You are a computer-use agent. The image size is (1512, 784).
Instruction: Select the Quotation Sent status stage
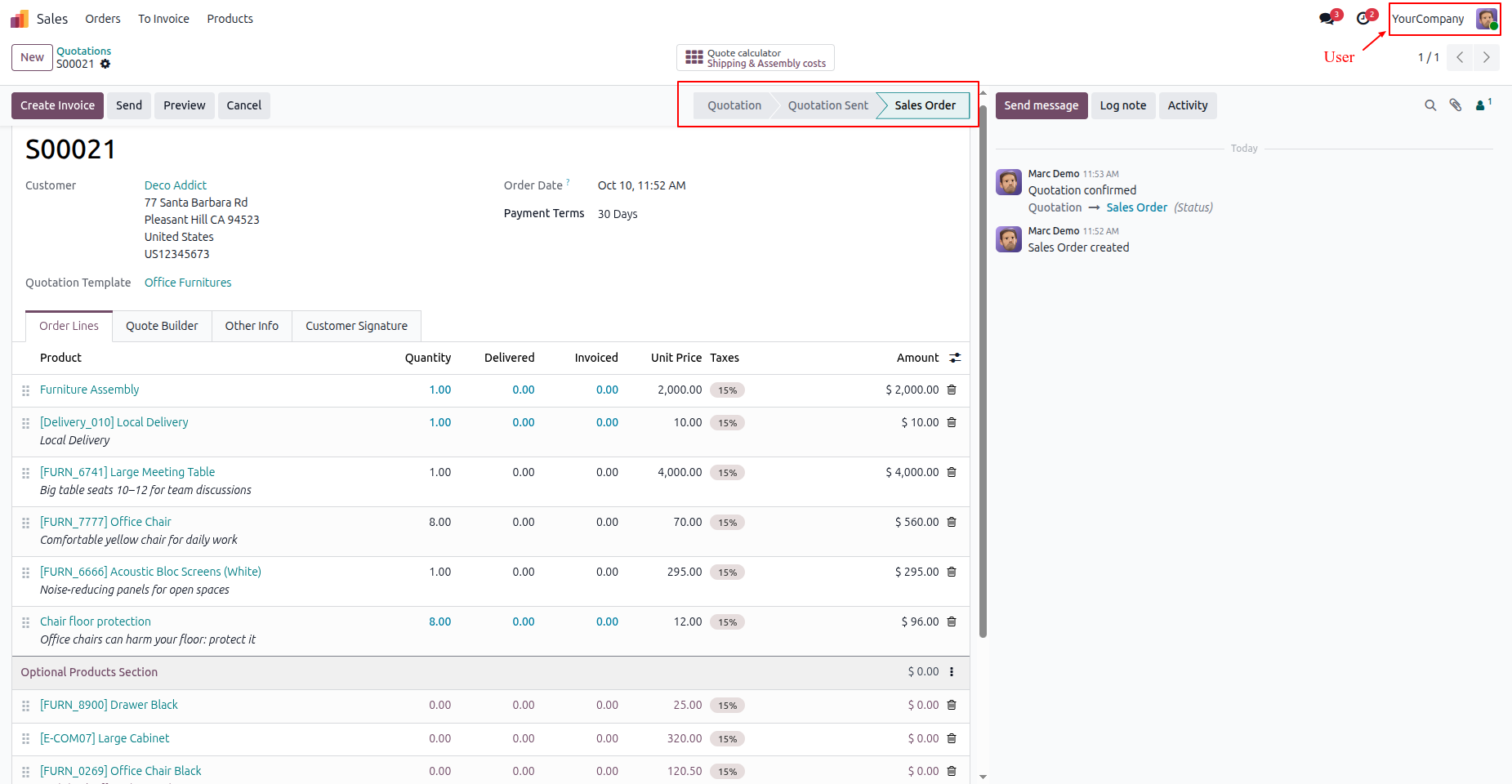point(827,105)
